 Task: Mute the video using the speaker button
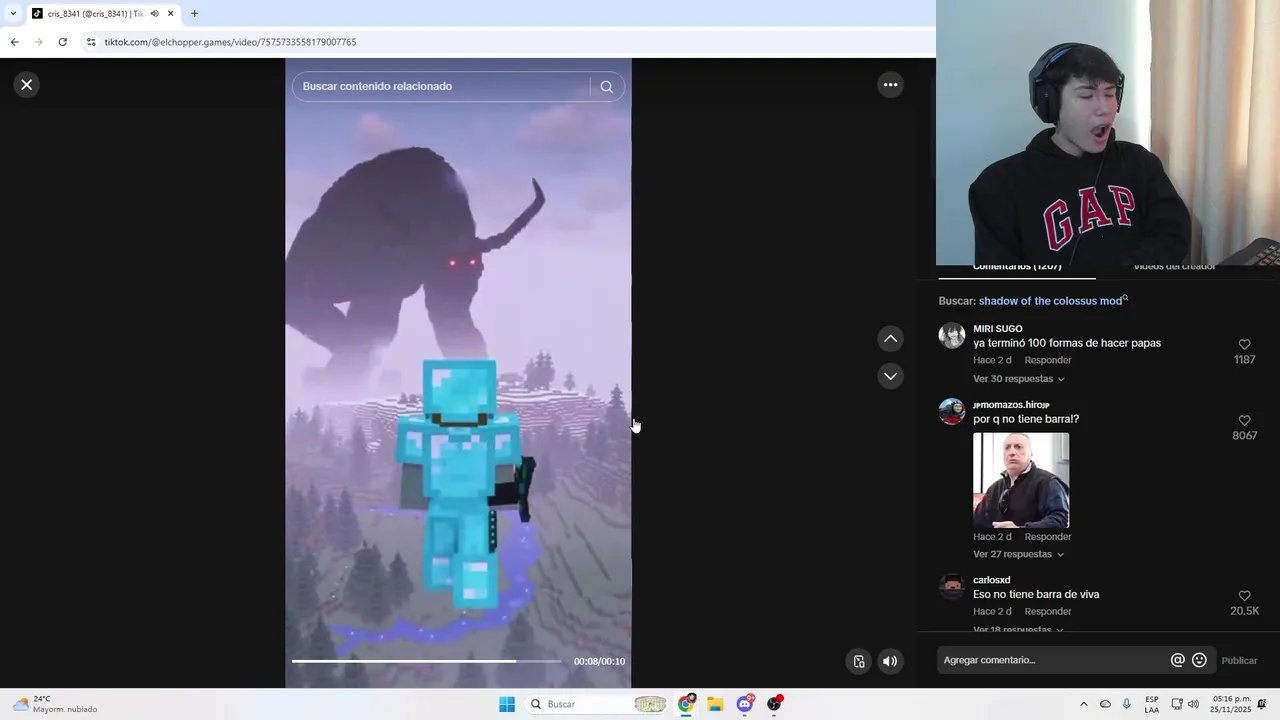click(x=890, y=661)
